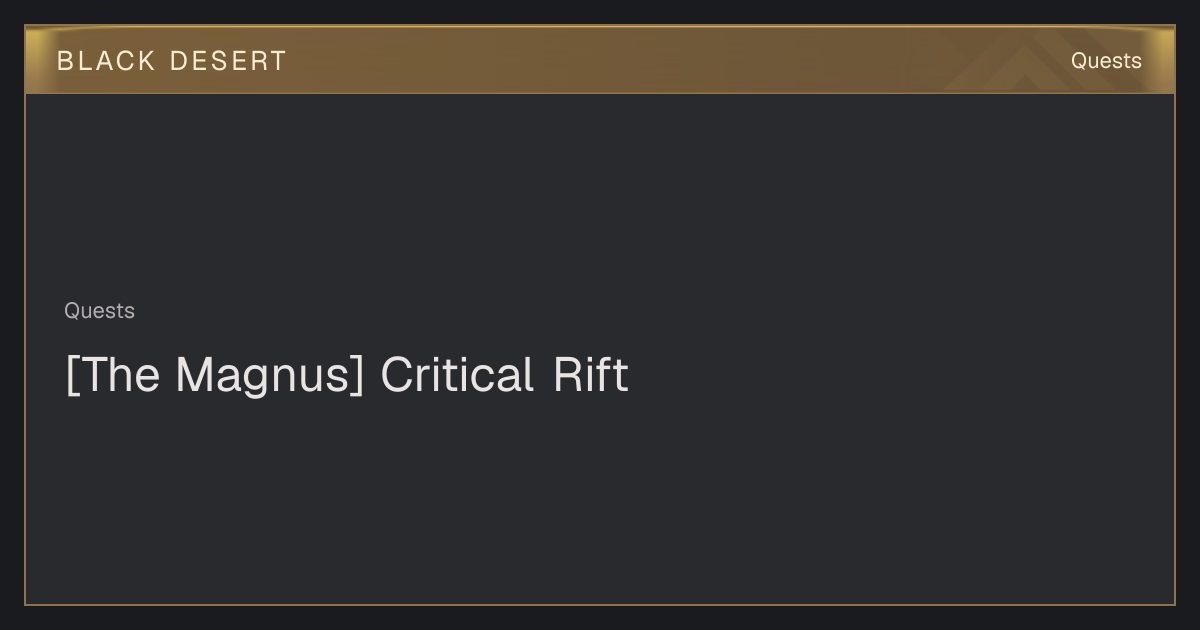The height and width of the screenshot is (630, 1200).
Task: Go to Quests section from top right
Action: (x=1106, y=61)
